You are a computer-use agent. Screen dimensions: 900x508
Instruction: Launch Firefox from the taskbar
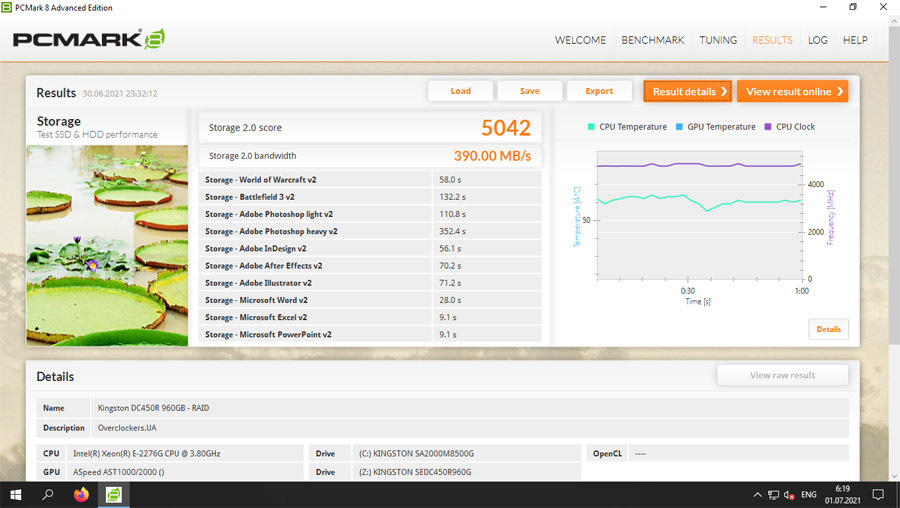click(x=81, y=495)
